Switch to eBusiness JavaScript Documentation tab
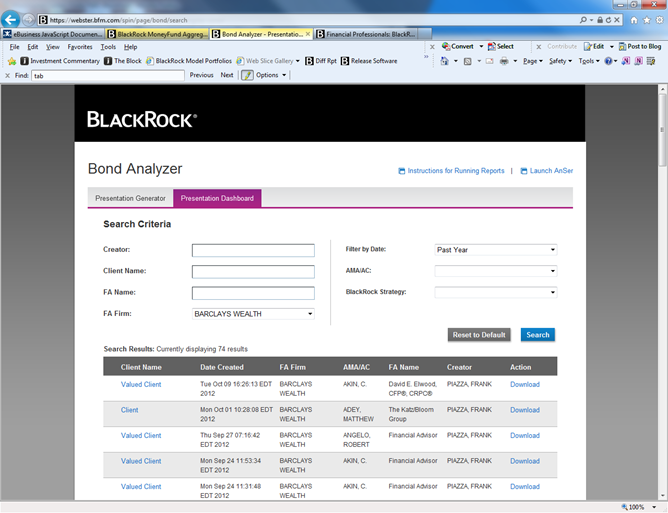This screenshot has width=668, height=513. (53, 34)
